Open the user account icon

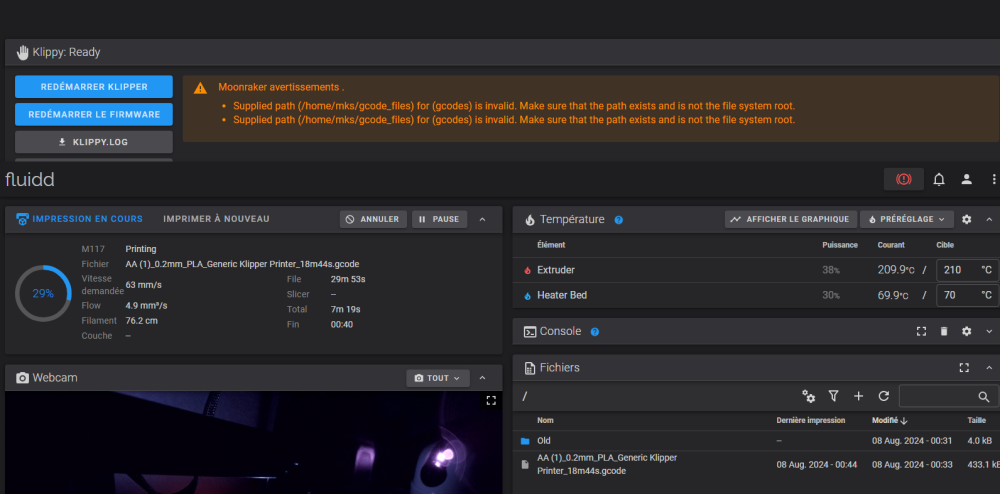(x=967, y=180)
